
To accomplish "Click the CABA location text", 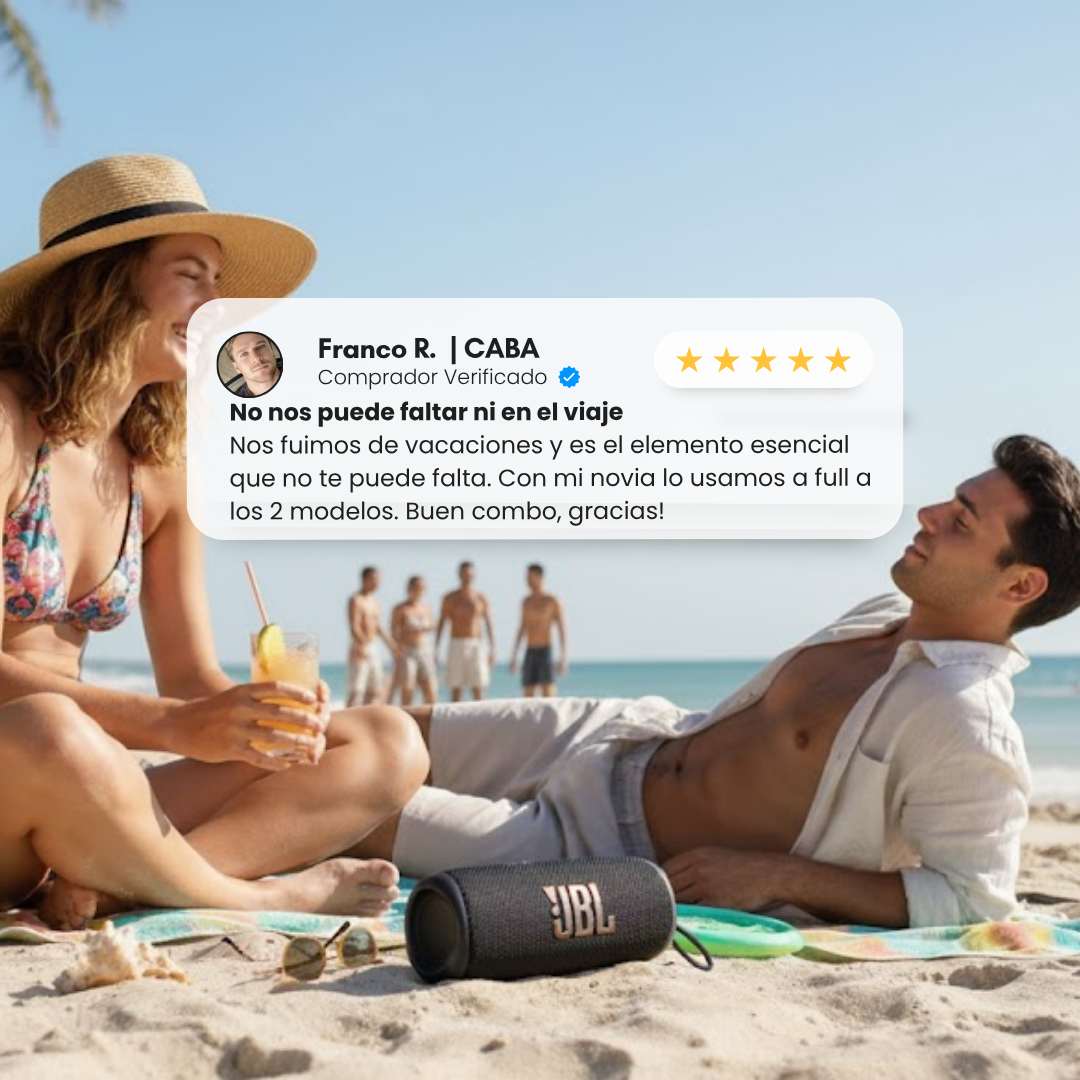I will point(501,349).
